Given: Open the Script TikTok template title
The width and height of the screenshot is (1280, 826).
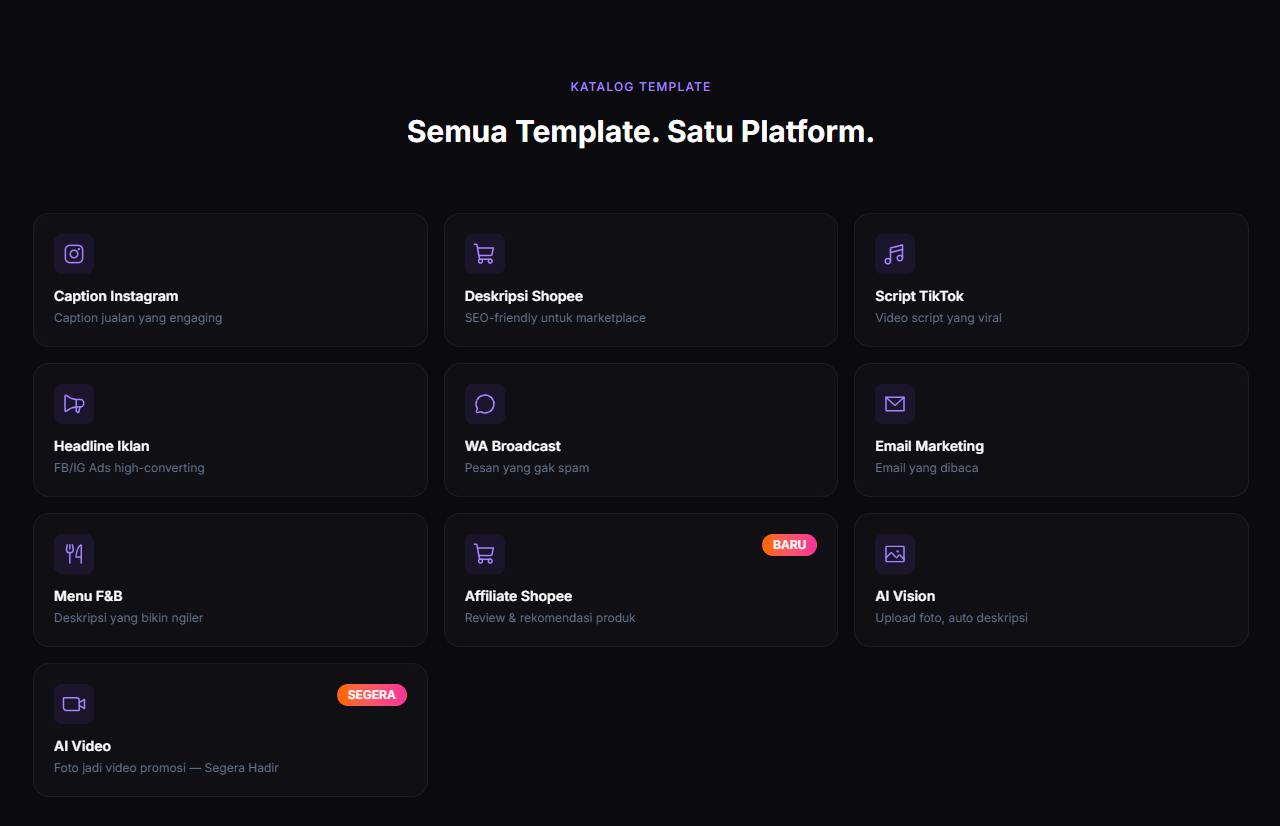Looking at the screenshot, I should coord(919,296).
